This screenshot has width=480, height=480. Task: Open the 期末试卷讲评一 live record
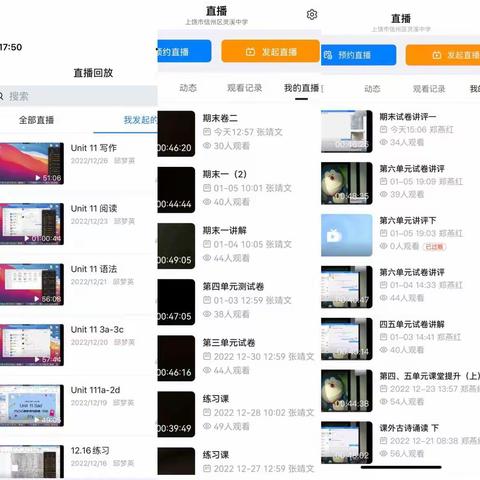pyautogui.click(x=408, y=117)
